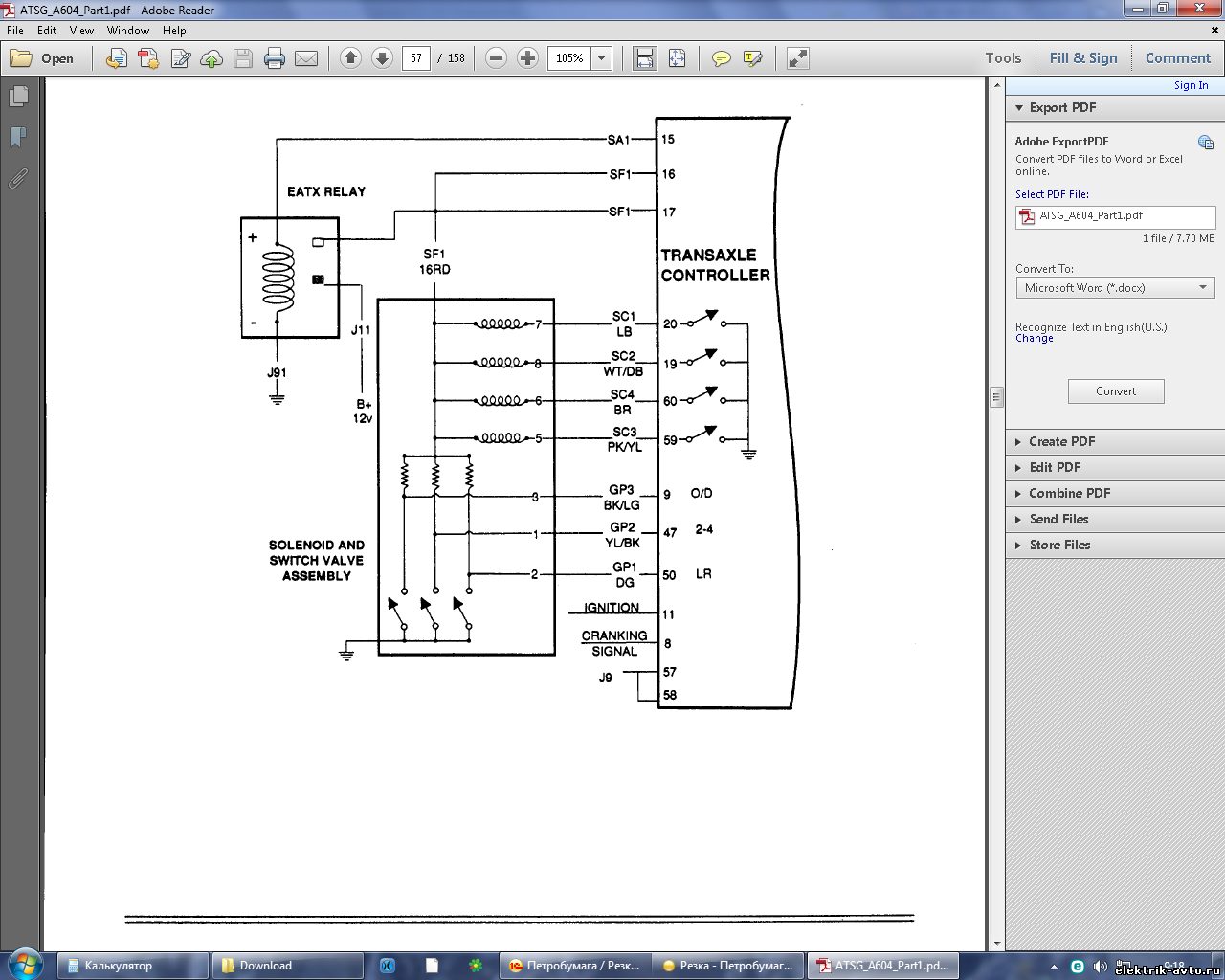Open the zoom level dropdown arrow
The height and width of the screenshot is (980, 1225).
click(602, 58)
